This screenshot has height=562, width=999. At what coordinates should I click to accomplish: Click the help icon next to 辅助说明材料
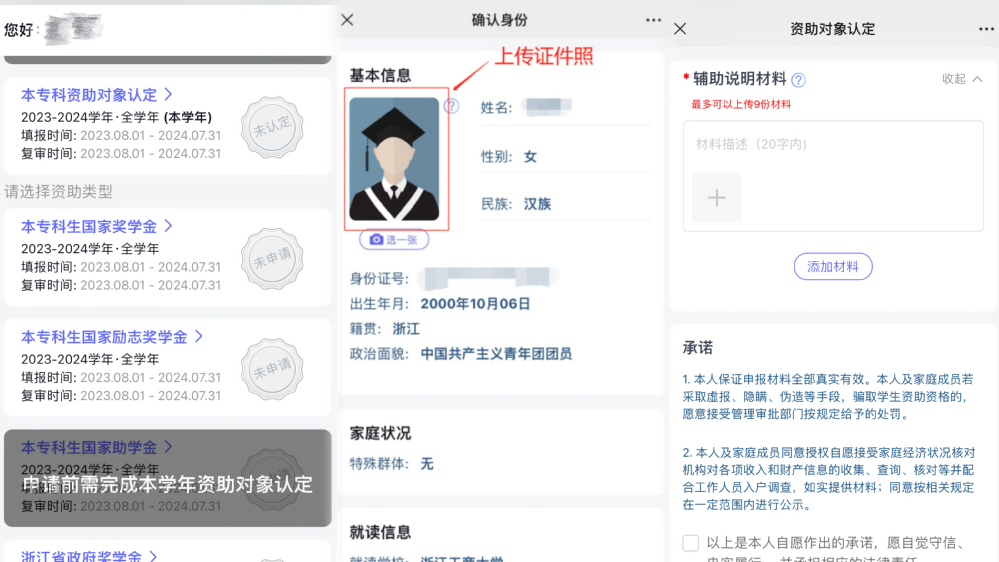[798, 80]
